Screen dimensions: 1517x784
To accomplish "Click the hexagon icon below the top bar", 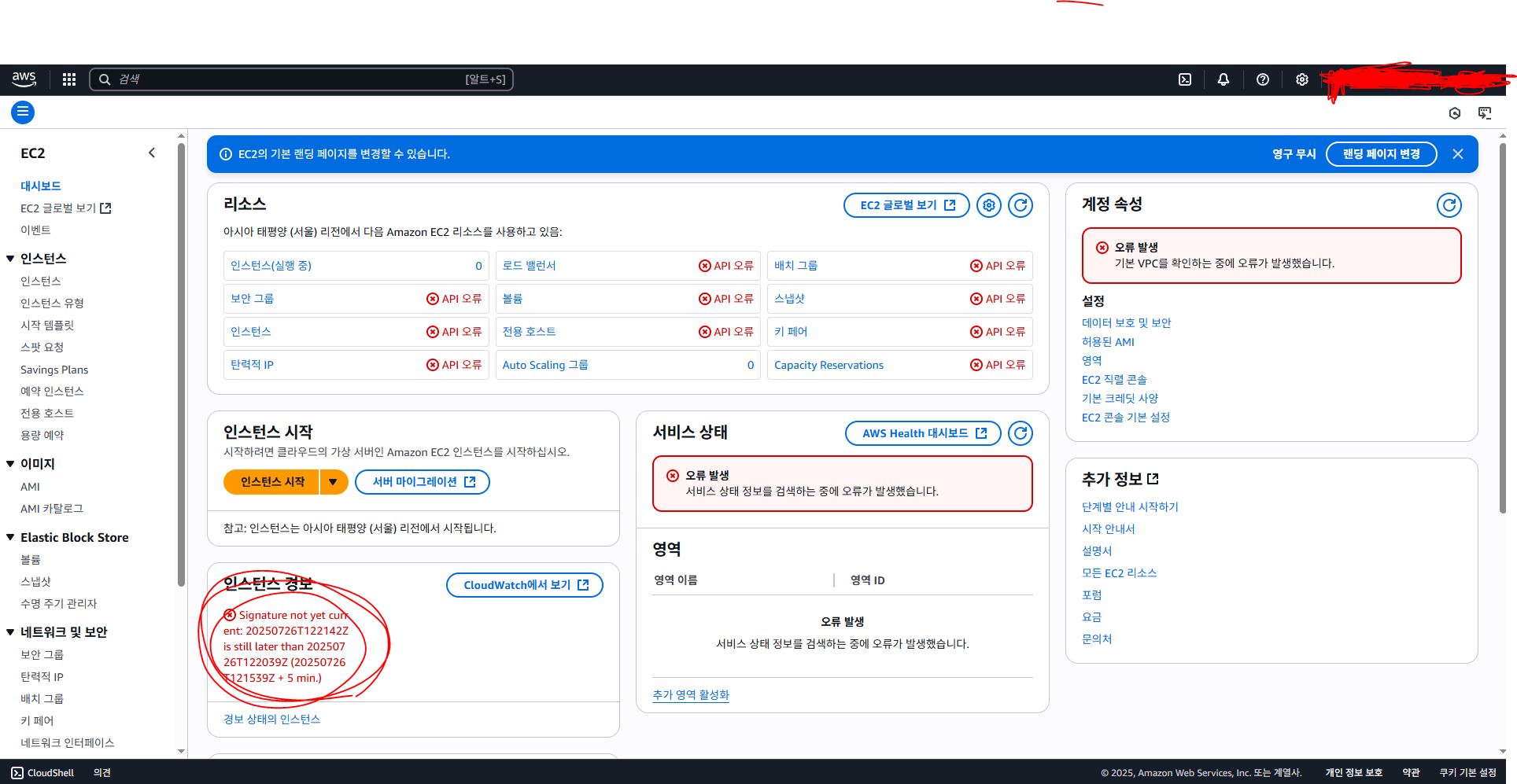I will [1455, 113].
